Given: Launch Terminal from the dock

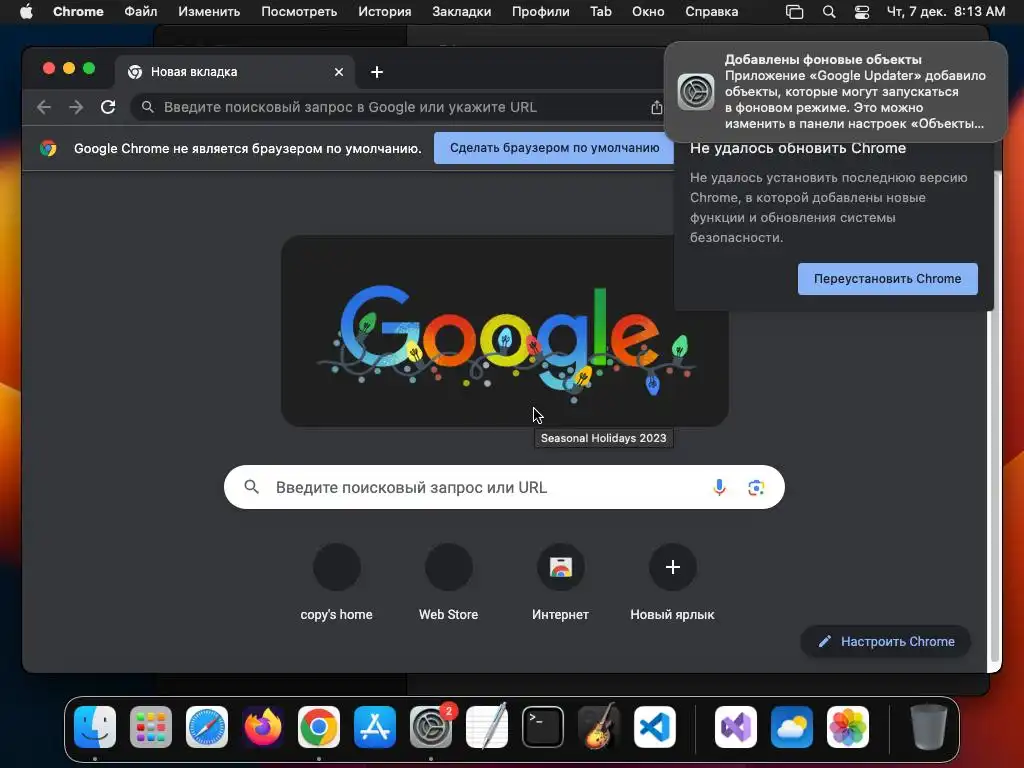Looking at the screenshot, I should [543, 727].
